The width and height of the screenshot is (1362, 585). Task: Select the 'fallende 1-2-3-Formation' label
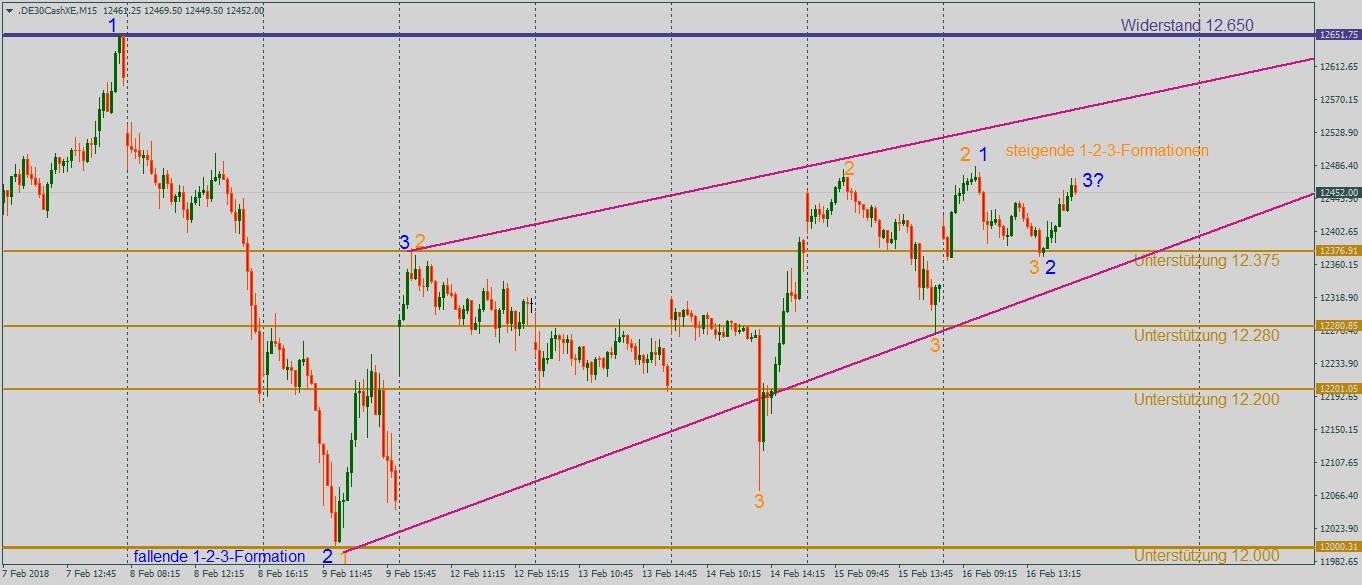[x=219, y=556]
